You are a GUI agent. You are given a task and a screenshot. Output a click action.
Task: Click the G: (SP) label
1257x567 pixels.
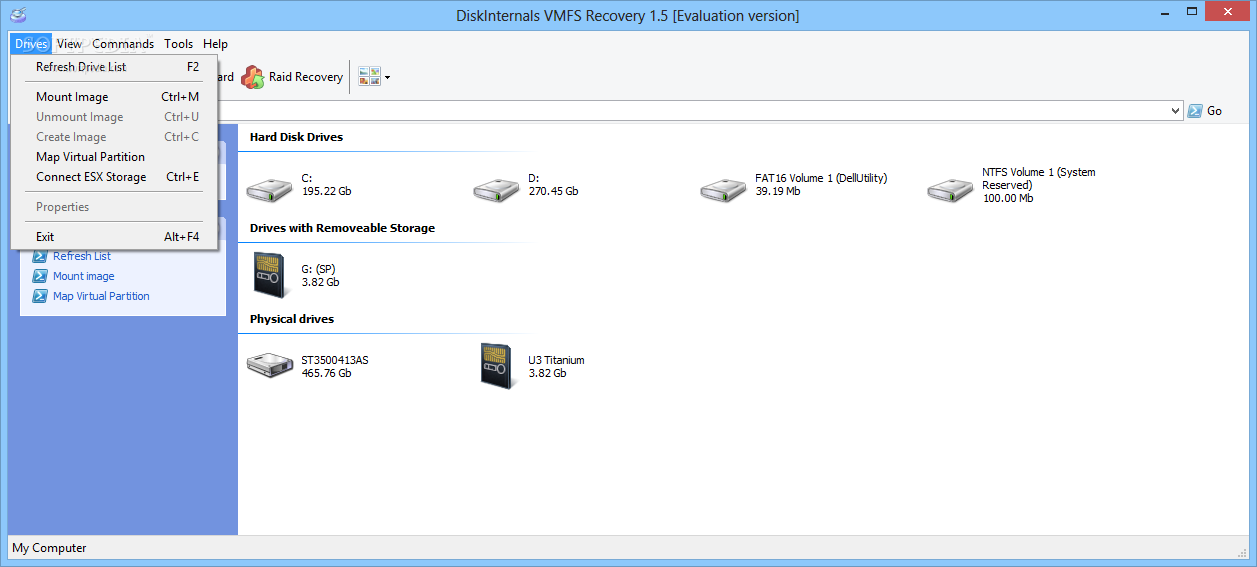click(x=318, y=269)
